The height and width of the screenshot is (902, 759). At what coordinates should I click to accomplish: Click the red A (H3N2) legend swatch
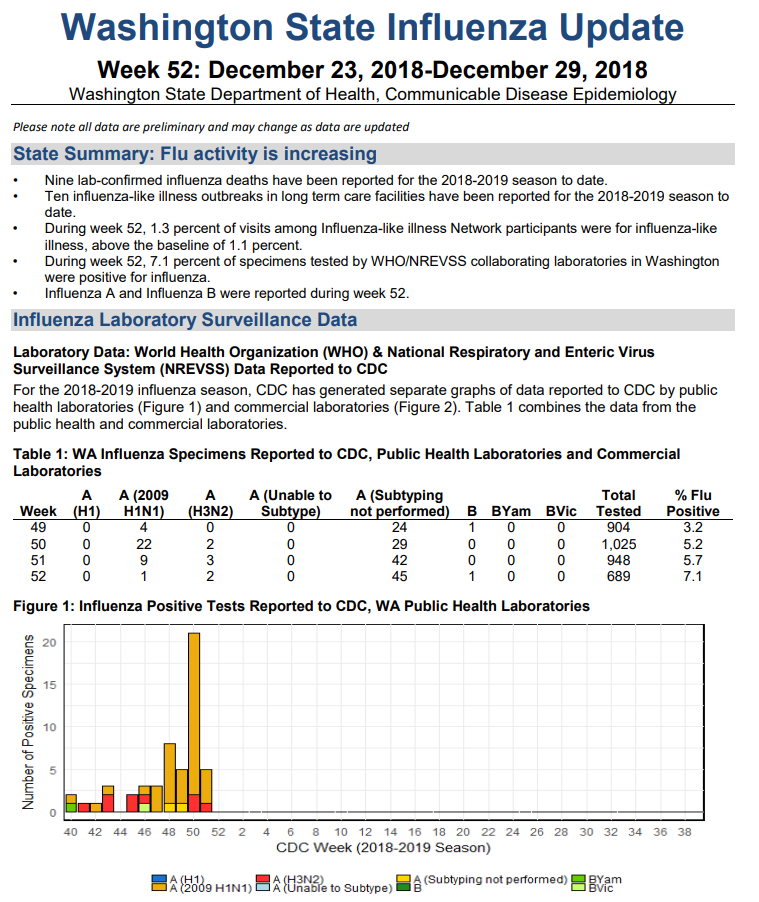(264, 879)
